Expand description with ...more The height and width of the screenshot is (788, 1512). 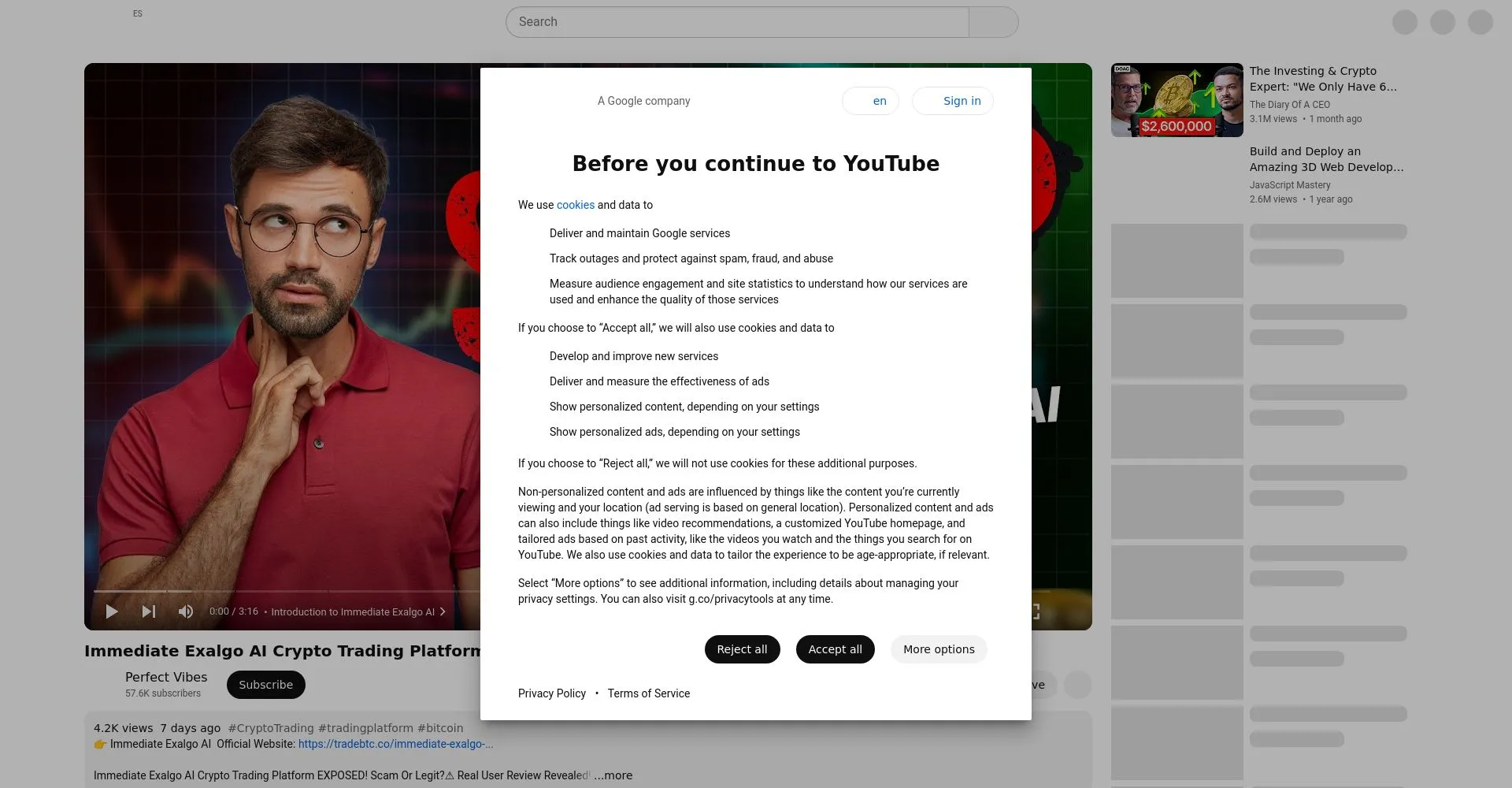coord(613,775)
